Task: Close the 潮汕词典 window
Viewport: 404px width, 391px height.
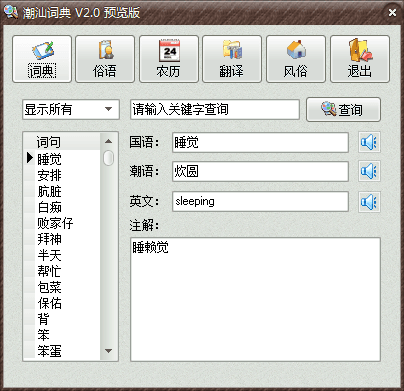Action: tap(392, 12)
